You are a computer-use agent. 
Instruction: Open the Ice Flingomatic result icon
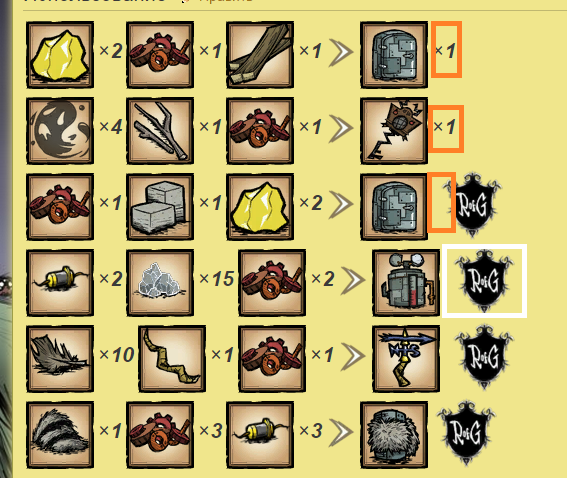point(406,282)
